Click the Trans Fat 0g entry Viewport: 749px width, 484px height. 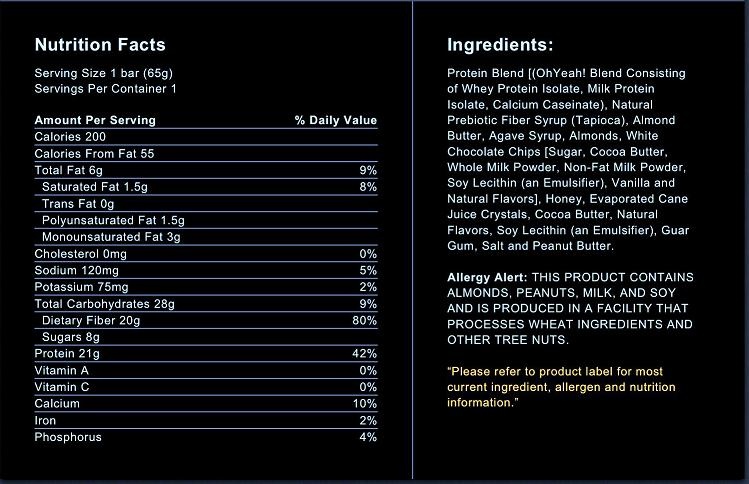(78, 204)
